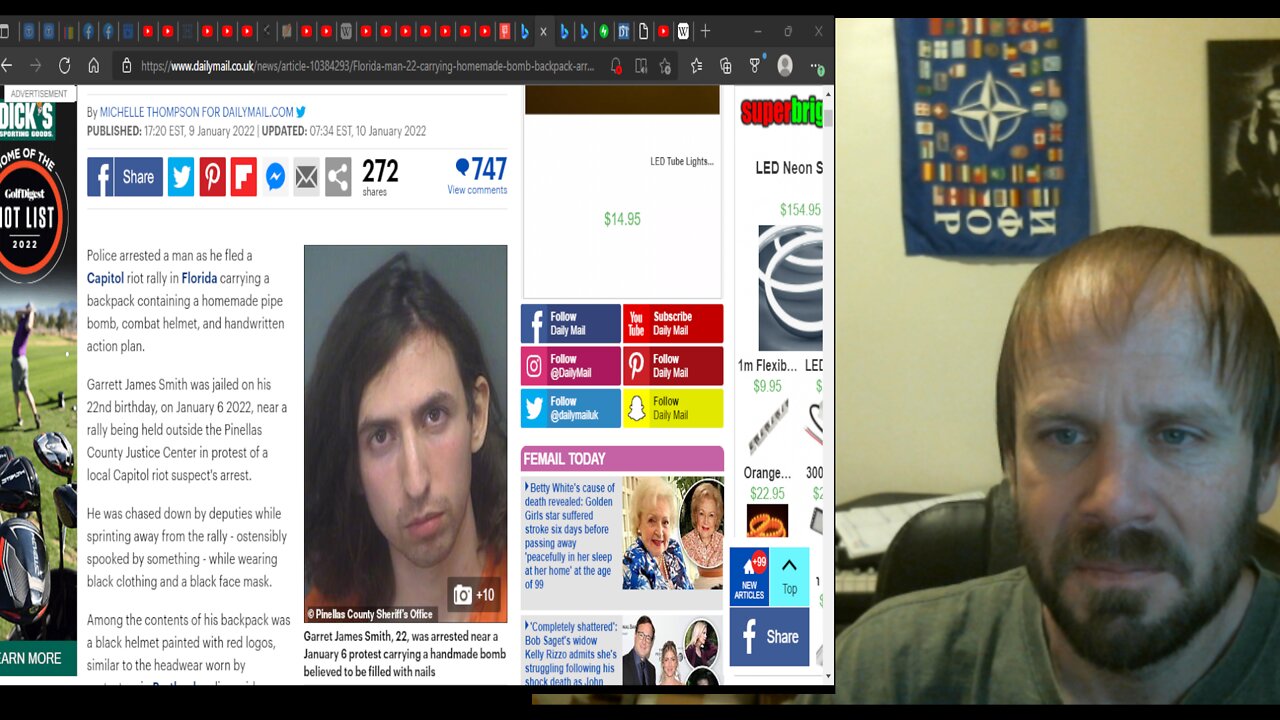Click the $154.95 price

[x=800, y=210]
